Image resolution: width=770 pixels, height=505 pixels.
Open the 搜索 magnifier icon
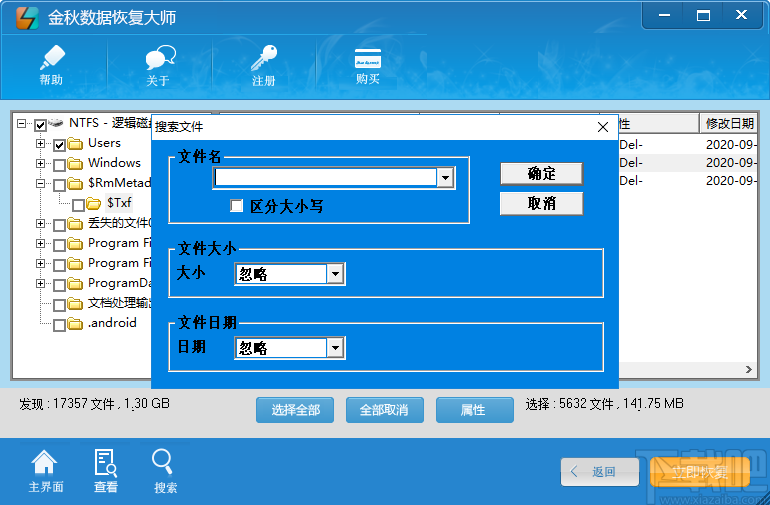pos(165,471)
